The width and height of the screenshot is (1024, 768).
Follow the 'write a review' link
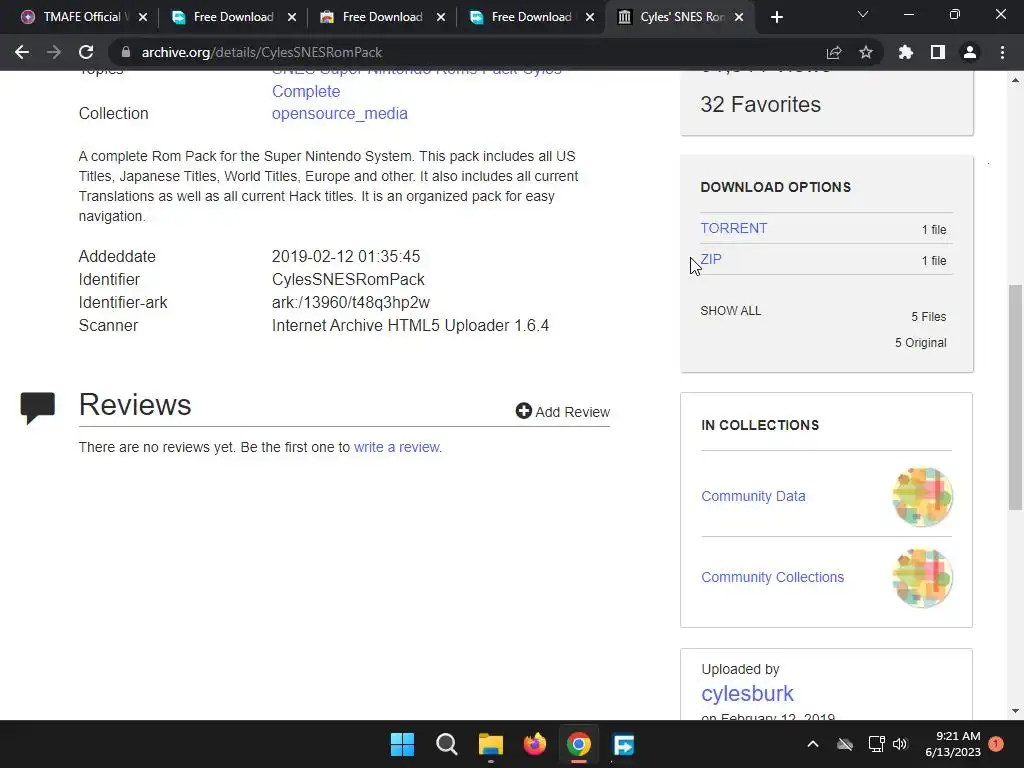[396, 447]
